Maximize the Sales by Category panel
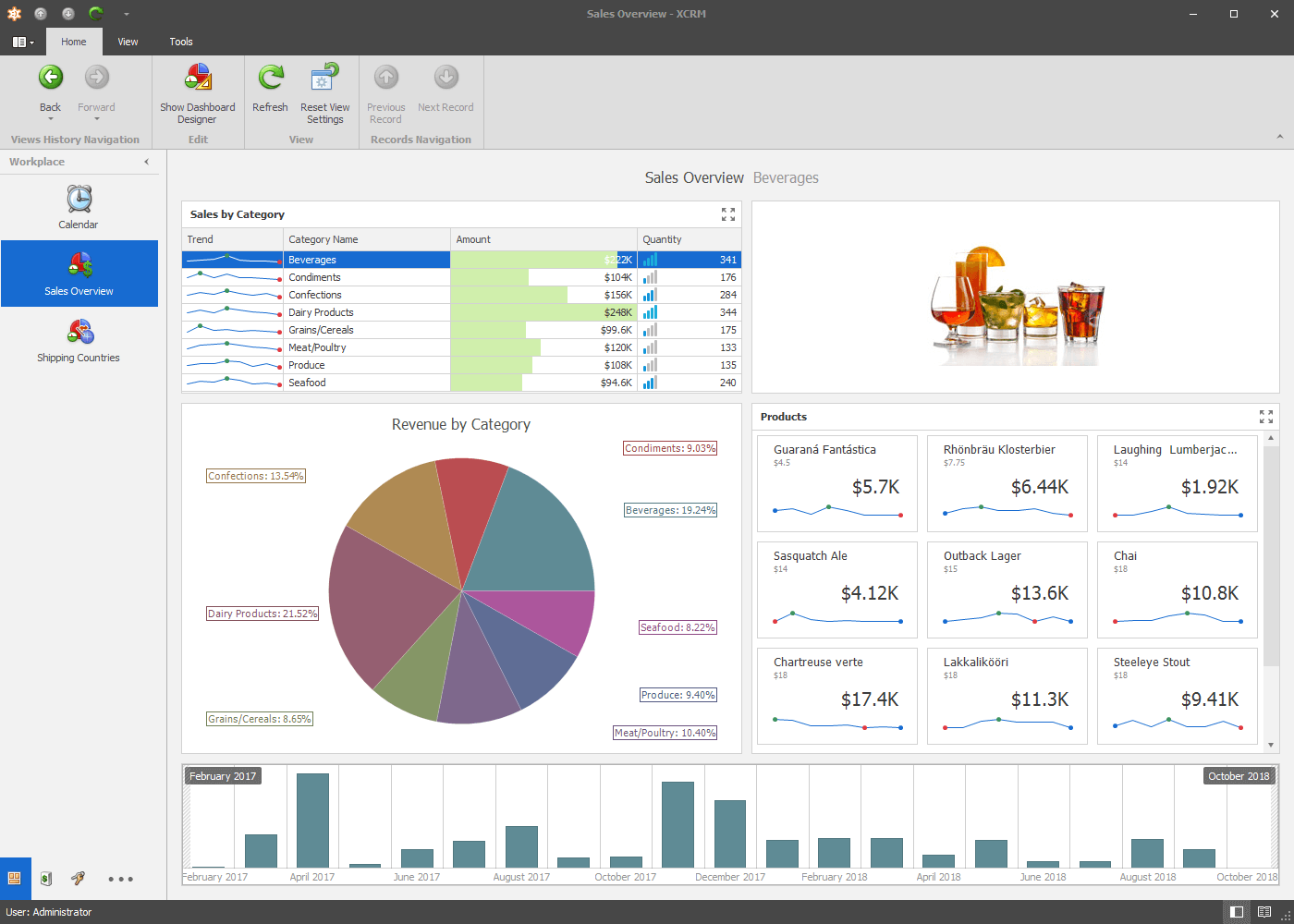This screenshot has width=1294, height=924. [728, 214]
